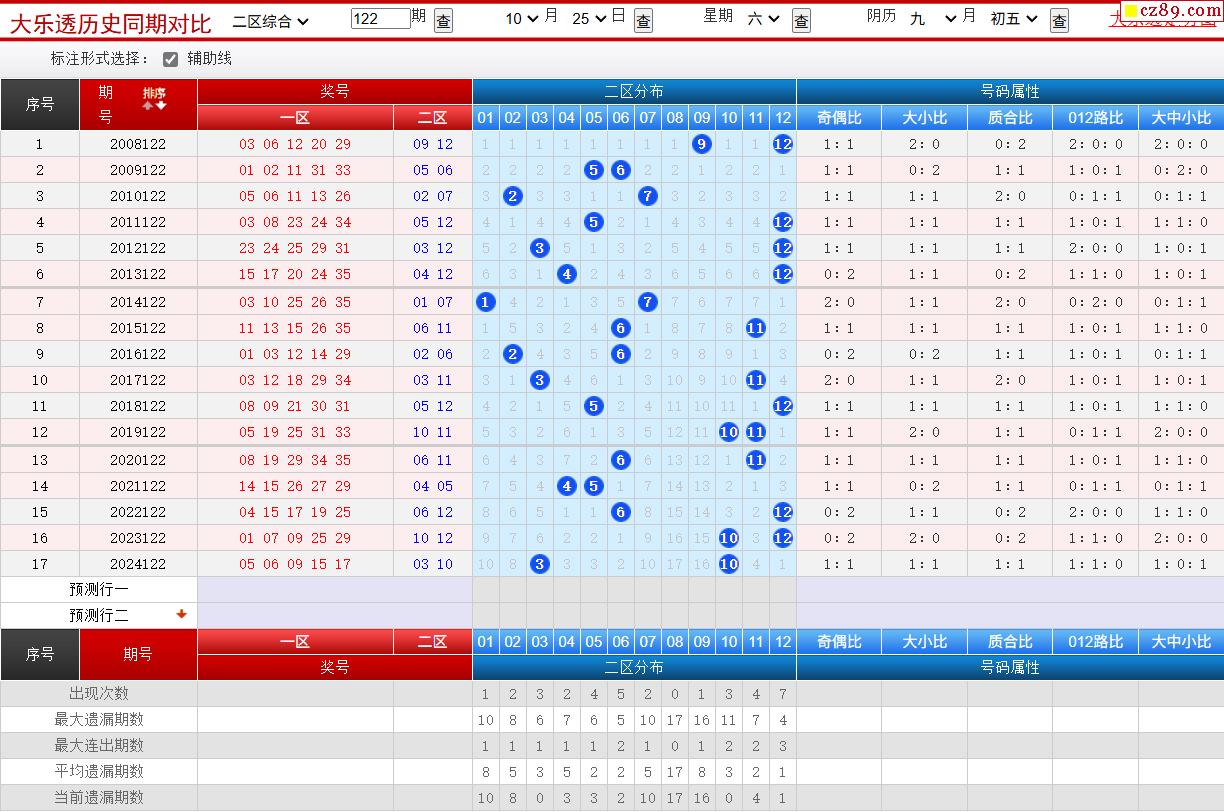Screen dimensions: 1224x812
Task: Click the 012路比 column header
Action: click(1095, 118)
